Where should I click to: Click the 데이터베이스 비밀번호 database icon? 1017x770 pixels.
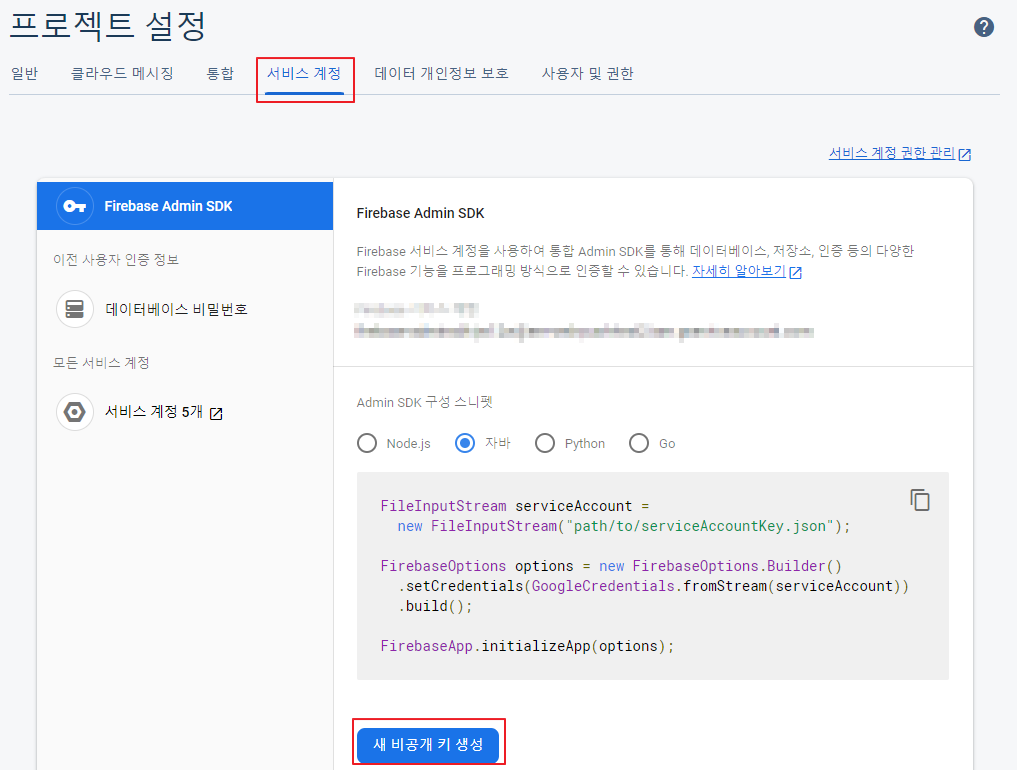74,307
